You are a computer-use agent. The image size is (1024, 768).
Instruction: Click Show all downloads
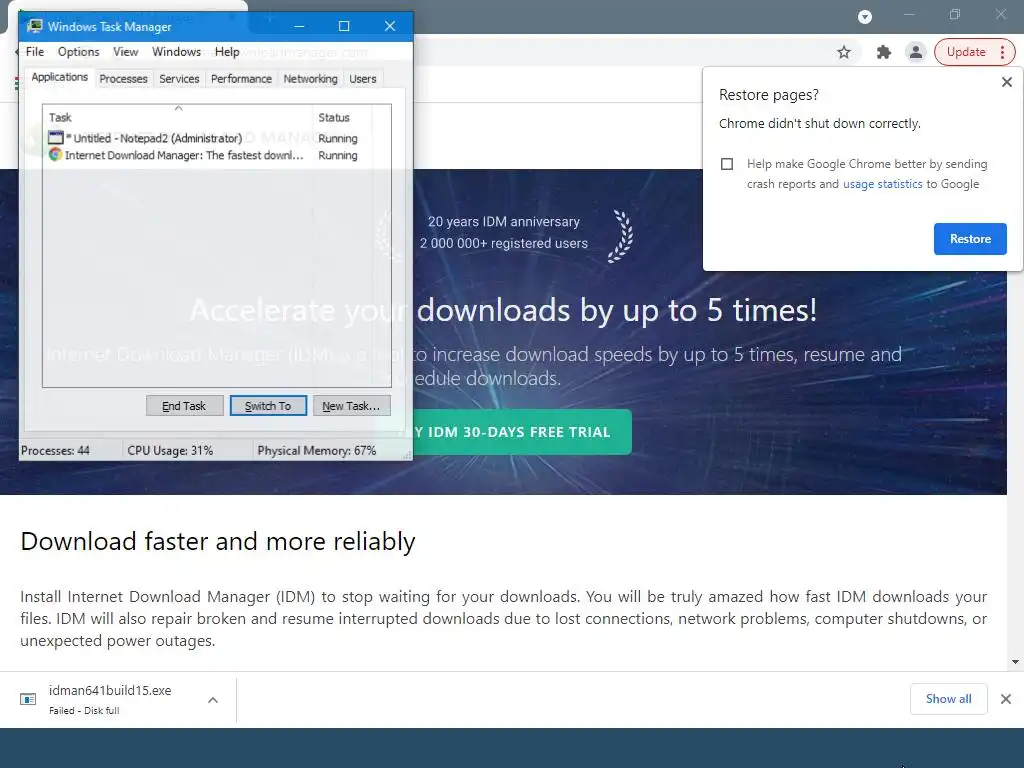(x=948, y=699)
